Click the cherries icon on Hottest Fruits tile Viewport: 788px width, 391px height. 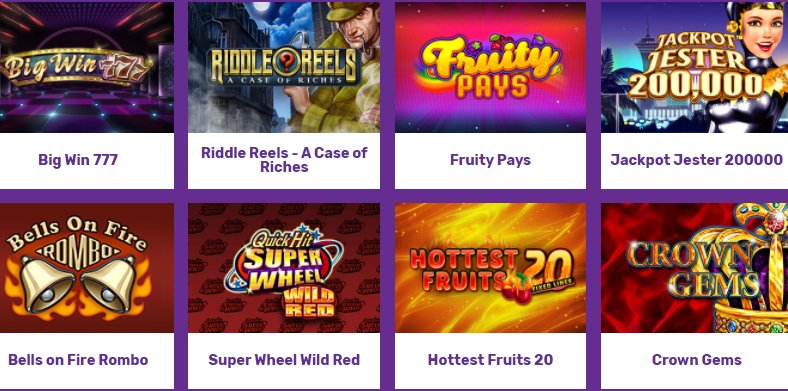517,291
